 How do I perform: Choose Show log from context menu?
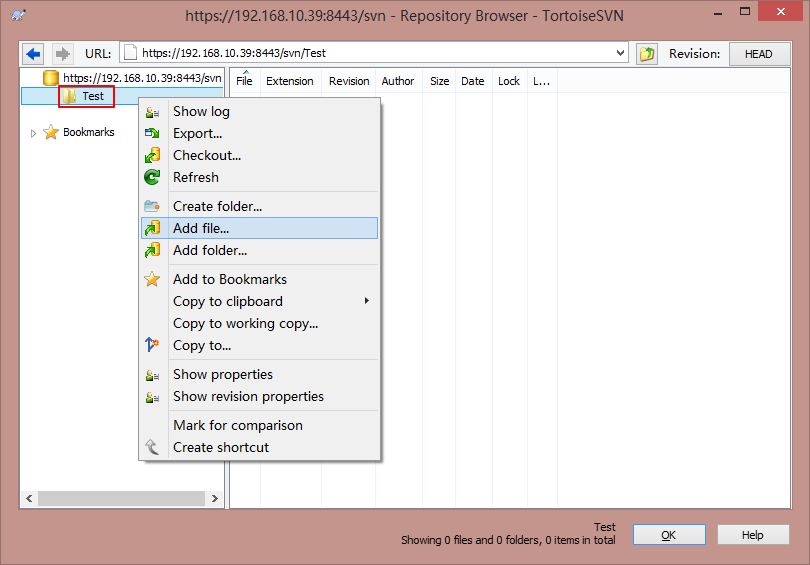pos(259,112)
